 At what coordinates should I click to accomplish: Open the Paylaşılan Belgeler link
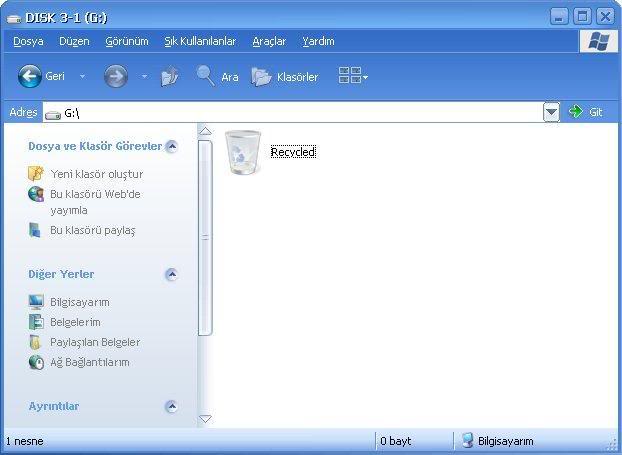[x=95, y=342]
